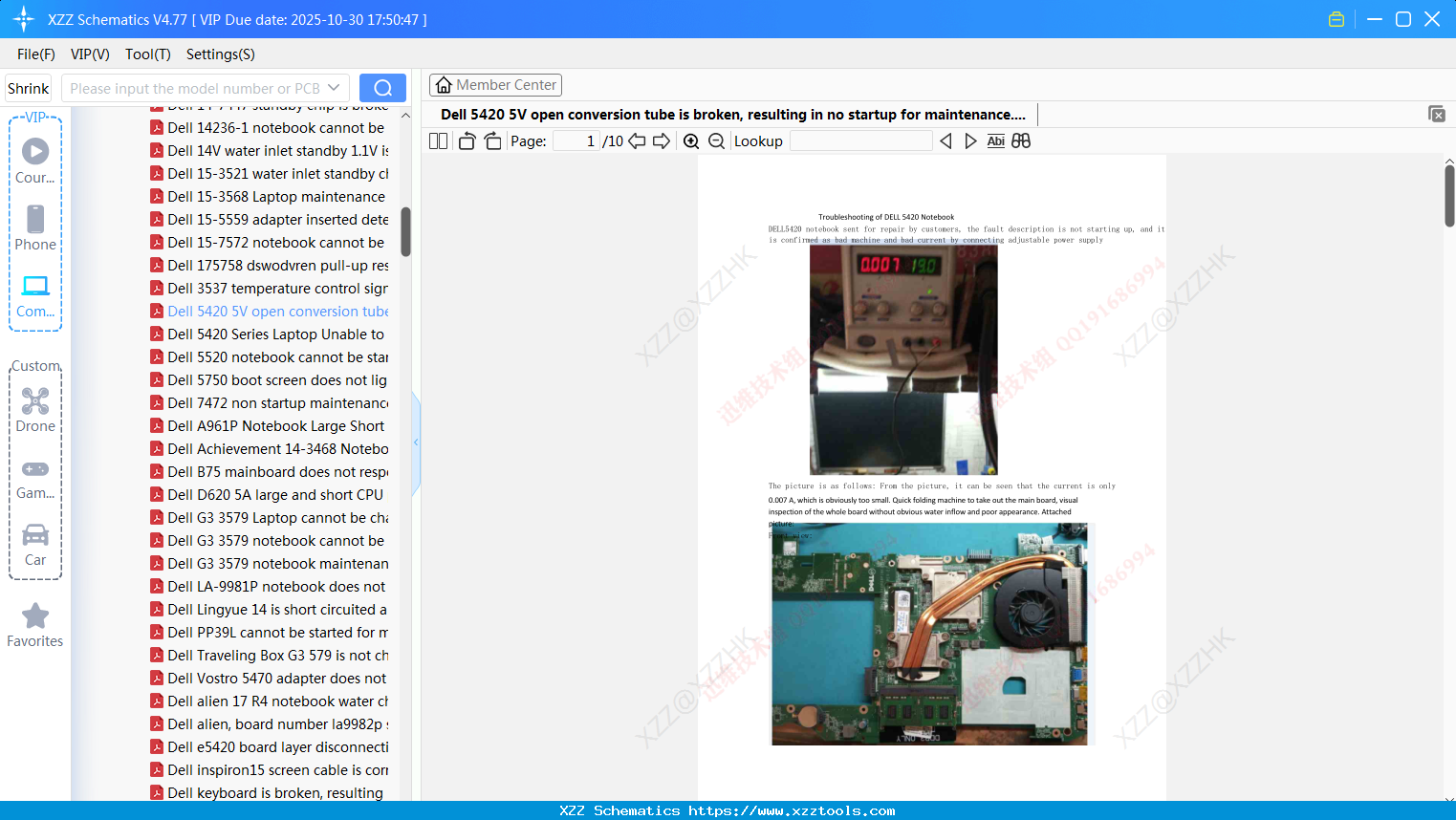Click the yellow toolbox icon in title bar

tap(1336, 19)
